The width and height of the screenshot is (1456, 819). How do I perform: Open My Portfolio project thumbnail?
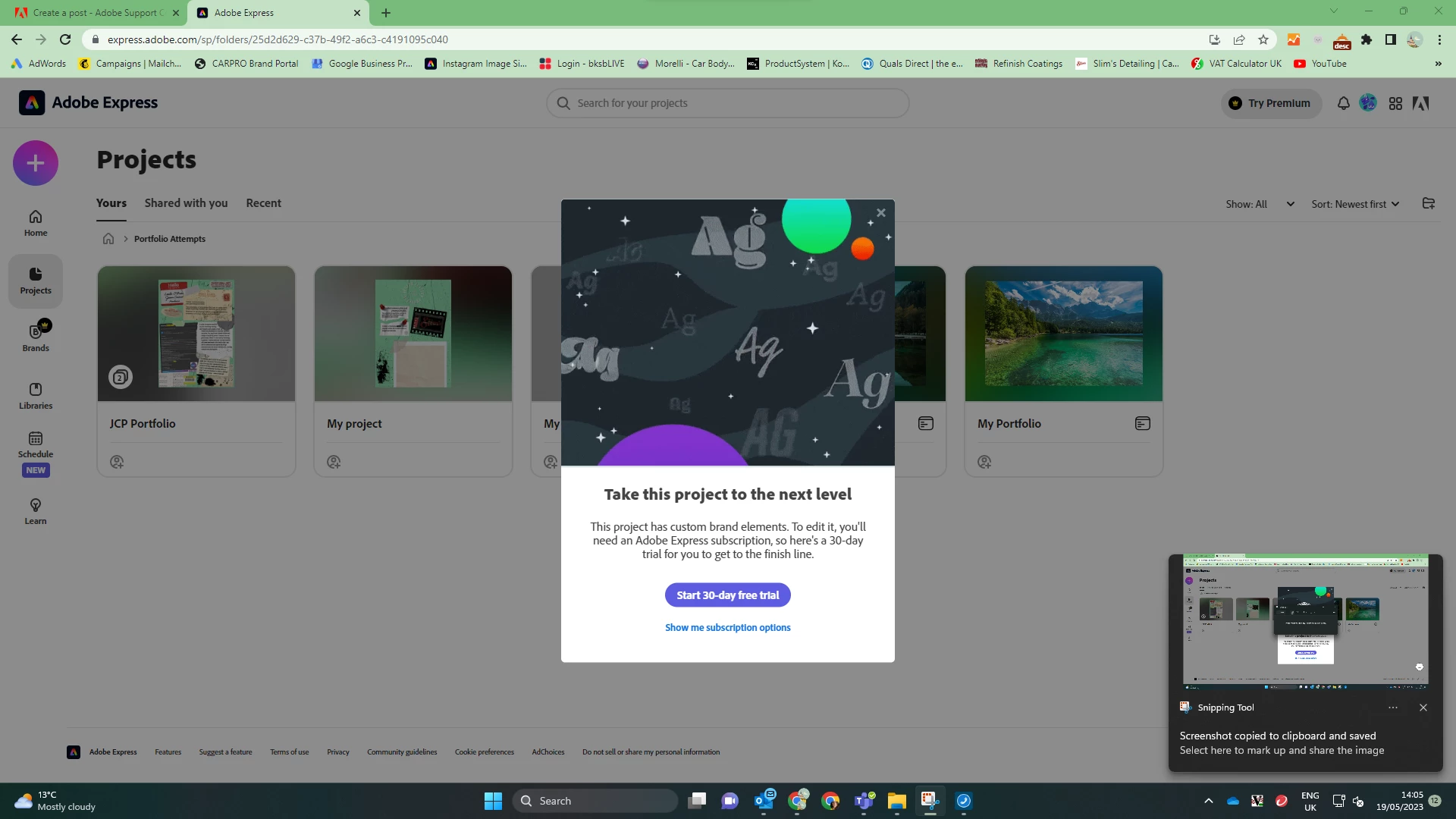pyautogui.click(x=1063, y=334)
